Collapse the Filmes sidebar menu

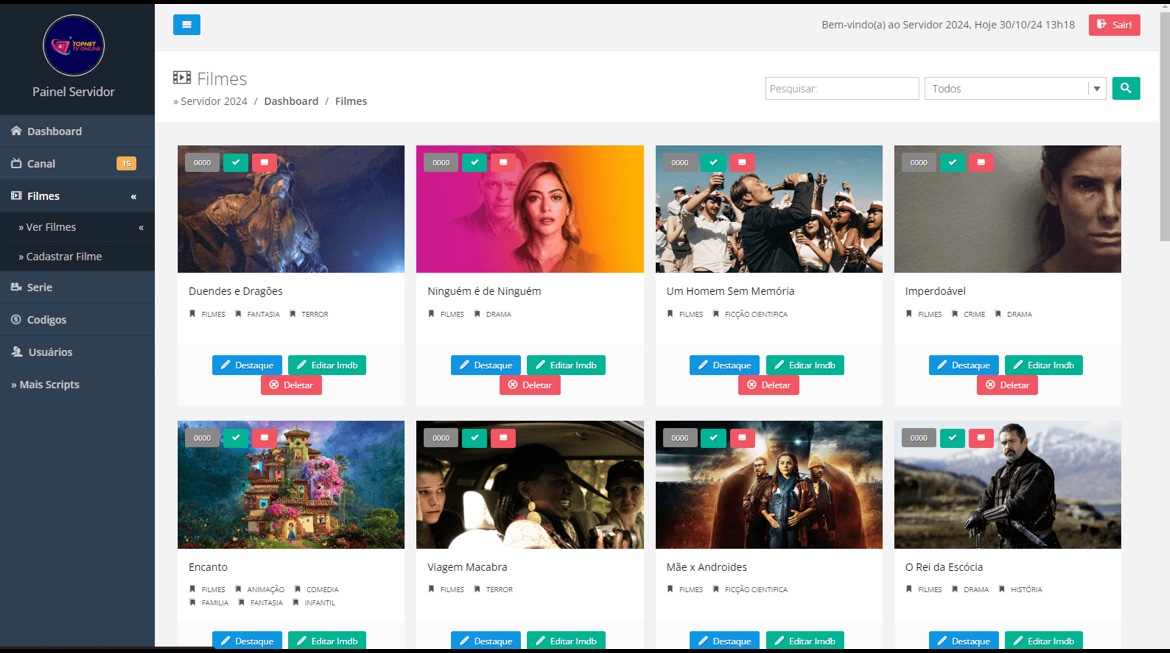[x=78, y=196]
